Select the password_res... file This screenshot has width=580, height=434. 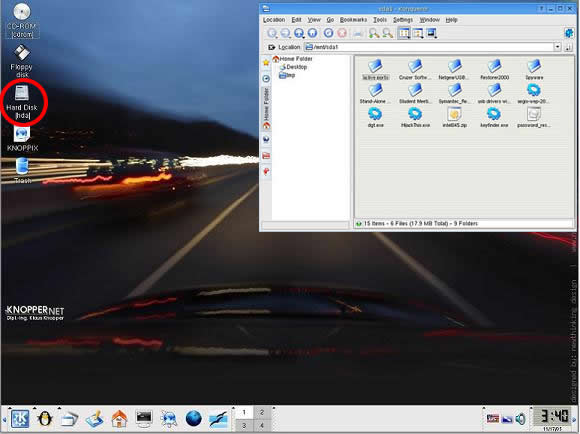(534, 117)
